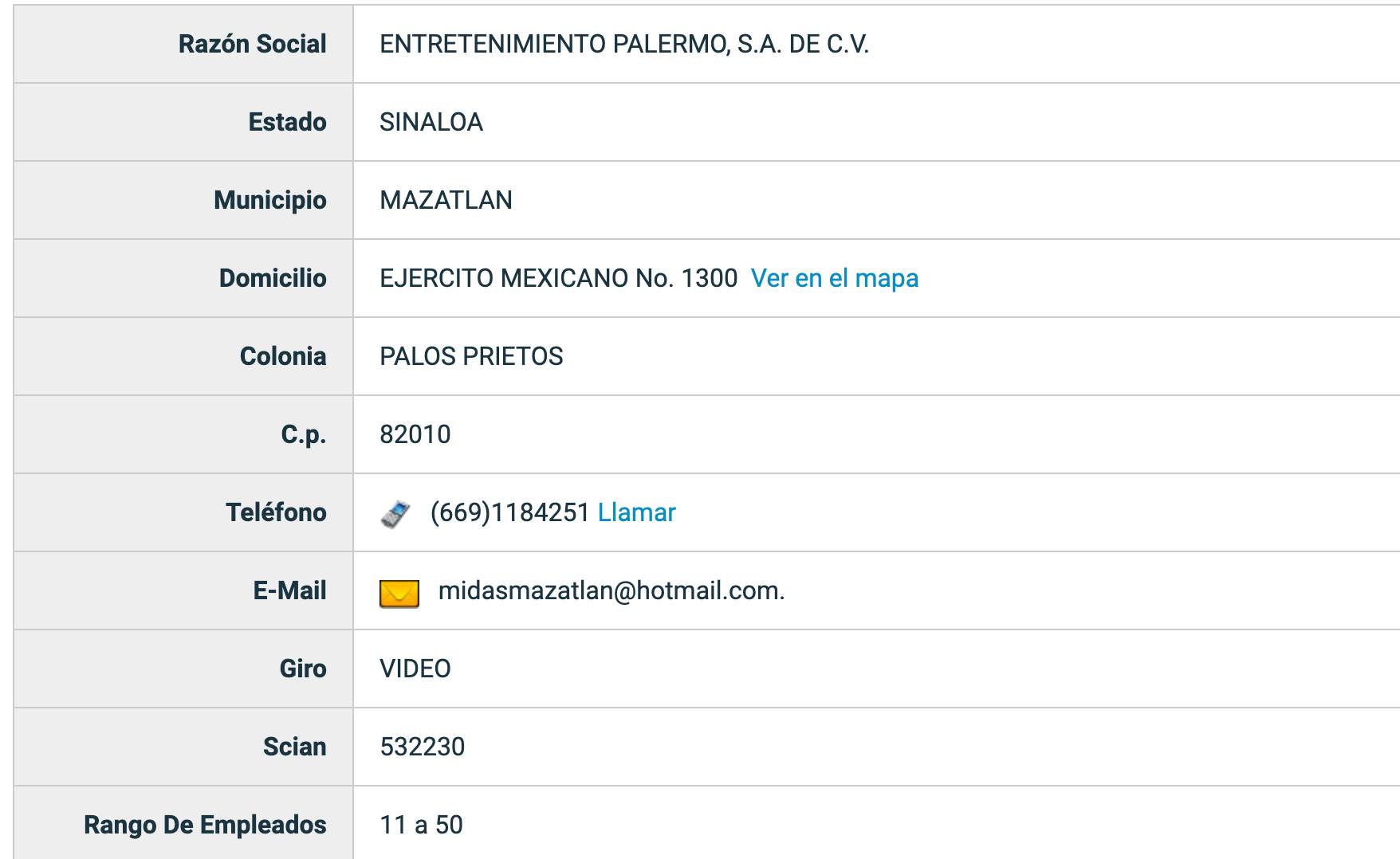The width and height of the screenshot is (1400, 859).
Task: Click the VIDEO giro value
Action: 415,669
